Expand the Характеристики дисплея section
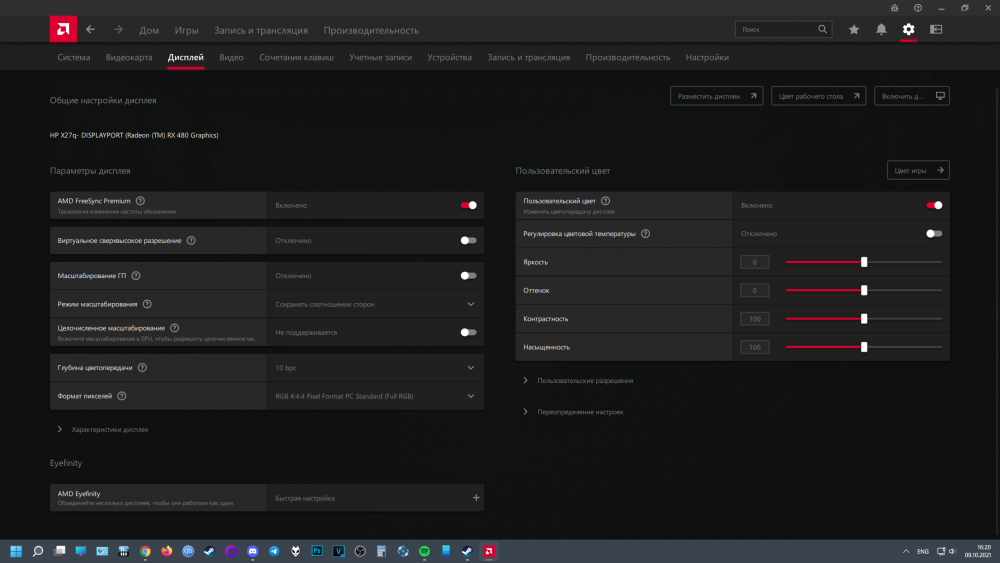This screenshot has width=1000, height=563. click(x=109, y=429)
